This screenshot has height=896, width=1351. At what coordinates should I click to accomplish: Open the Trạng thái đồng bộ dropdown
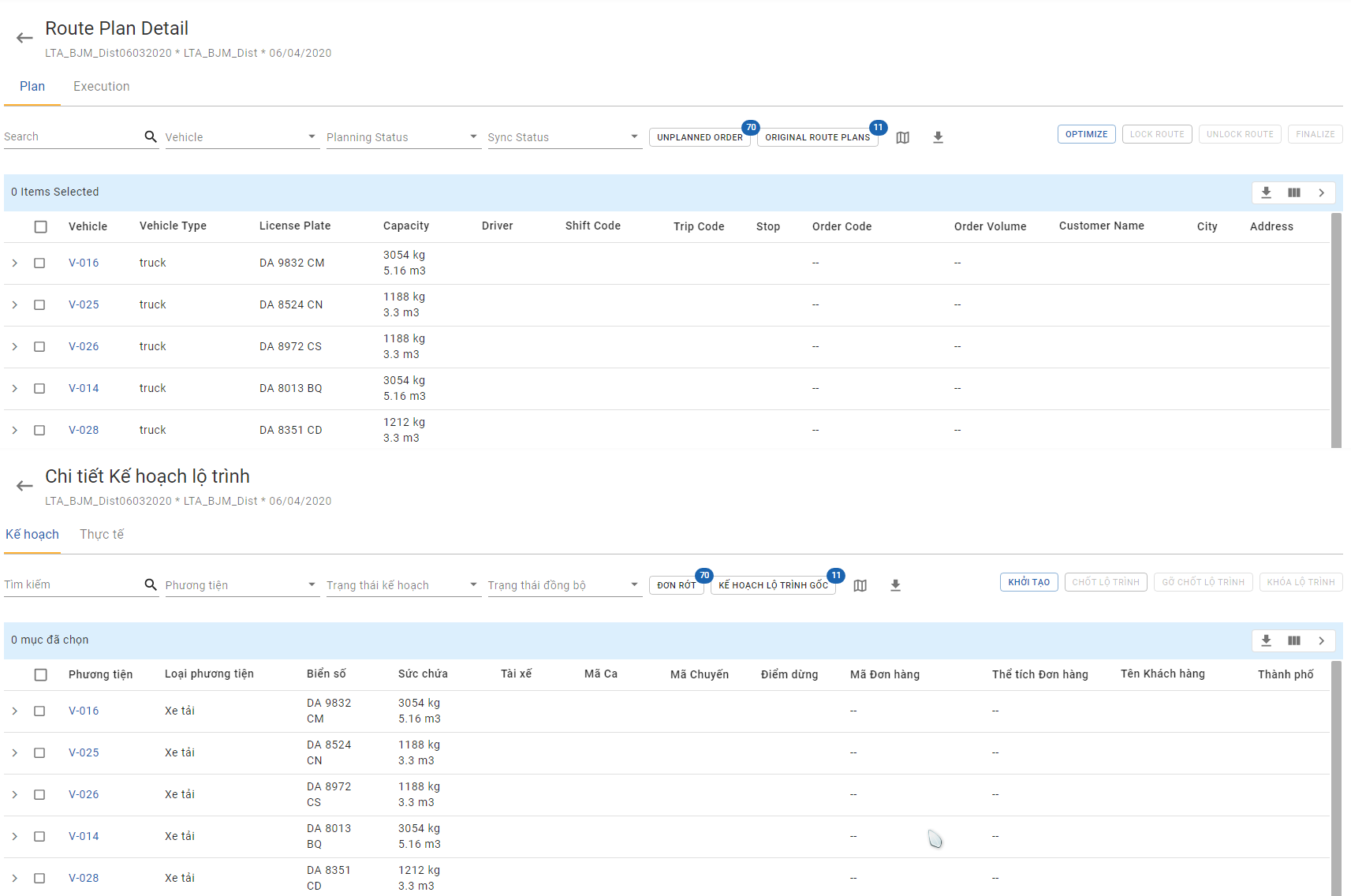point(565,585)
